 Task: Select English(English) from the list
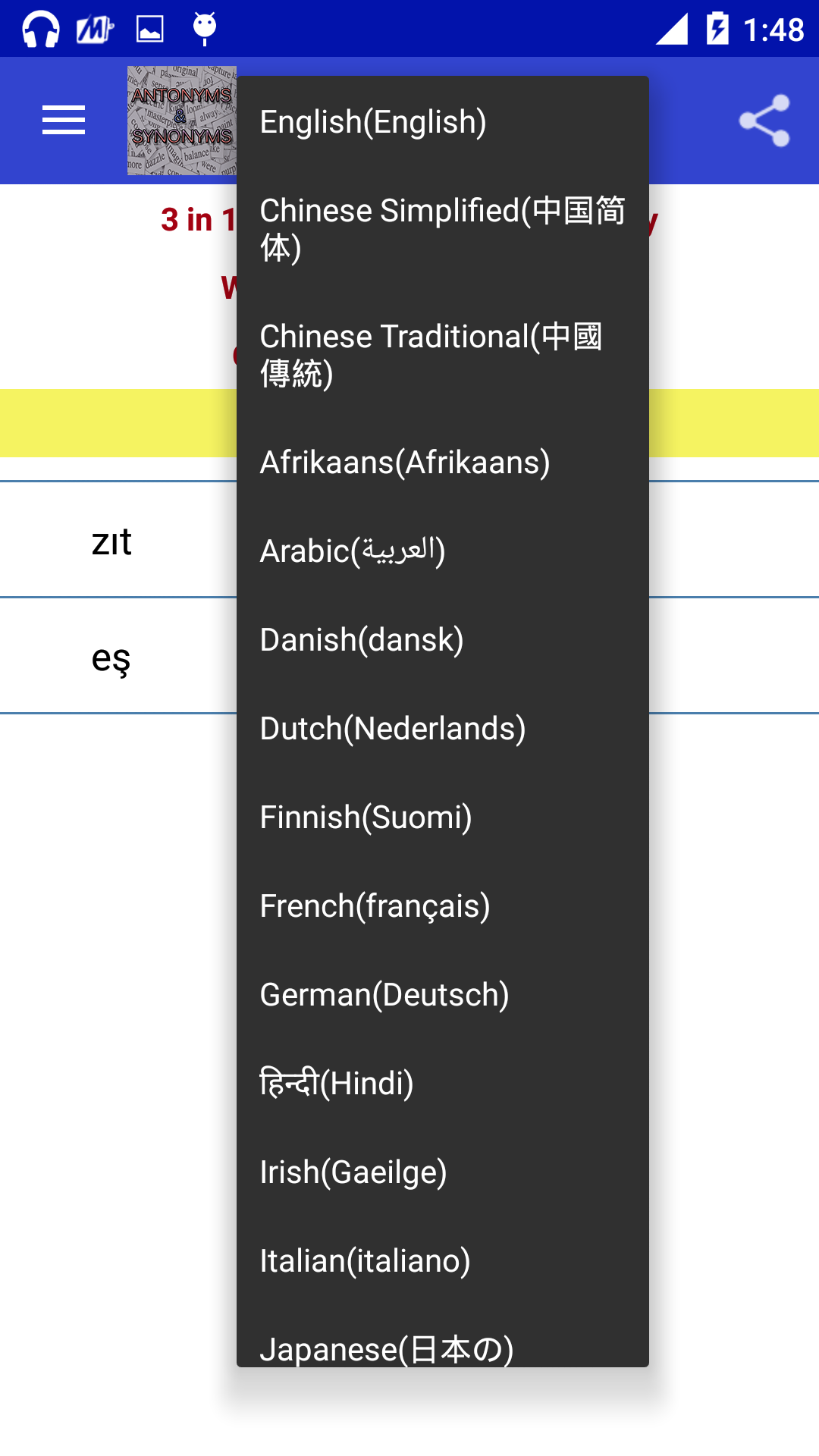[x=443, y=121]
